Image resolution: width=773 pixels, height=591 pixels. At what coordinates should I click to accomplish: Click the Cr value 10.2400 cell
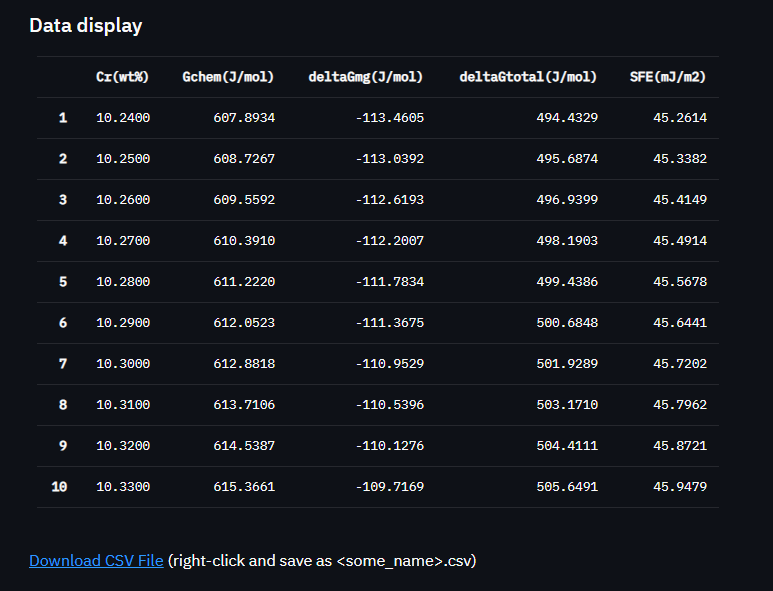[x=123, y=118]
